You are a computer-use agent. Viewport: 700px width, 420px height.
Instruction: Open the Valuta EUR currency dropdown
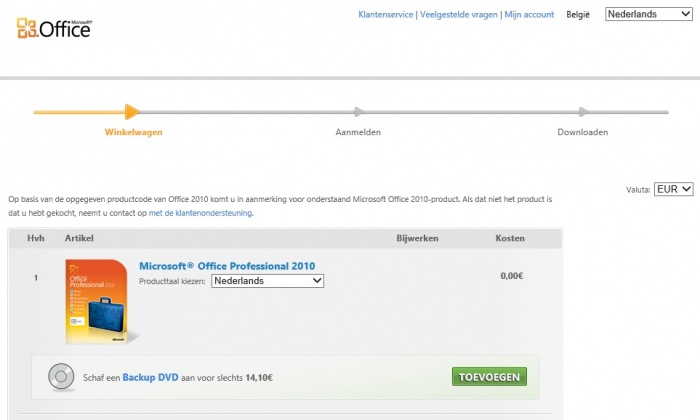point(673,189)
